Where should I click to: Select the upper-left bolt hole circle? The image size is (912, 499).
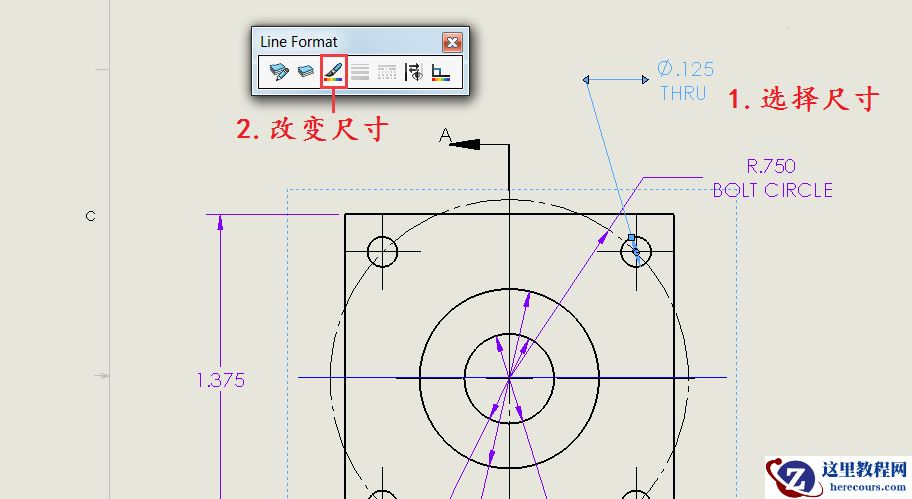pyautogui.click(x=383, y=252)
